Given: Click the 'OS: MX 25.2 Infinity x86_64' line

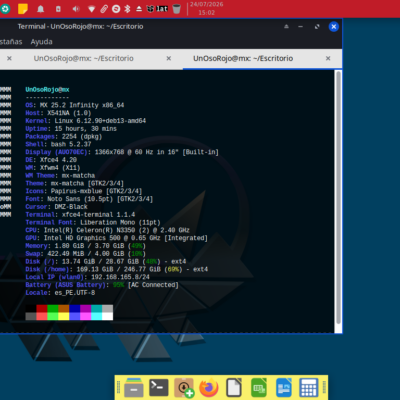Looking at the screenshot, I should 75,105.
